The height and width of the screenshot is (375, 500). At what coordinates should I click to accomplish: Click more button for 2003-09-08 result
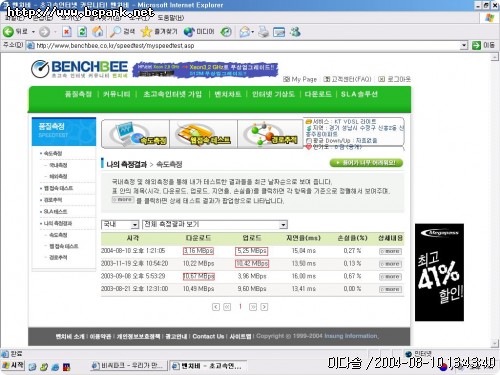pos(390,277)
